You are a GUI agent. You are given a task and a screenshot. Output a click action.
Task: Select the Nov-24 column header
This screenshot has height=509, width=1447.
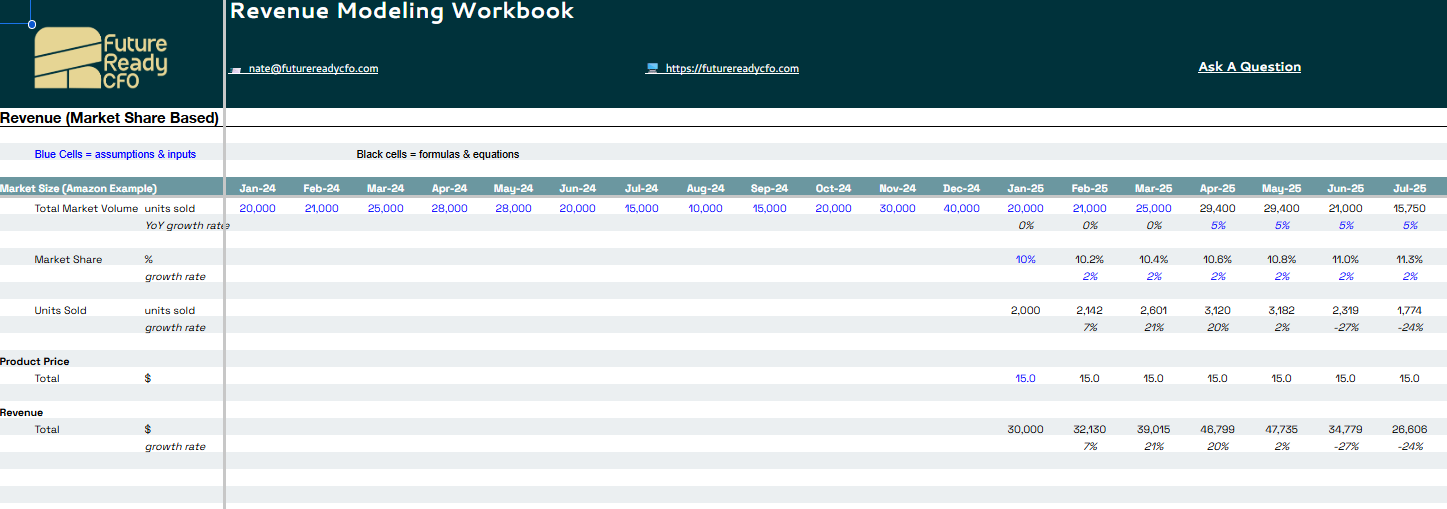coord(898,188)
